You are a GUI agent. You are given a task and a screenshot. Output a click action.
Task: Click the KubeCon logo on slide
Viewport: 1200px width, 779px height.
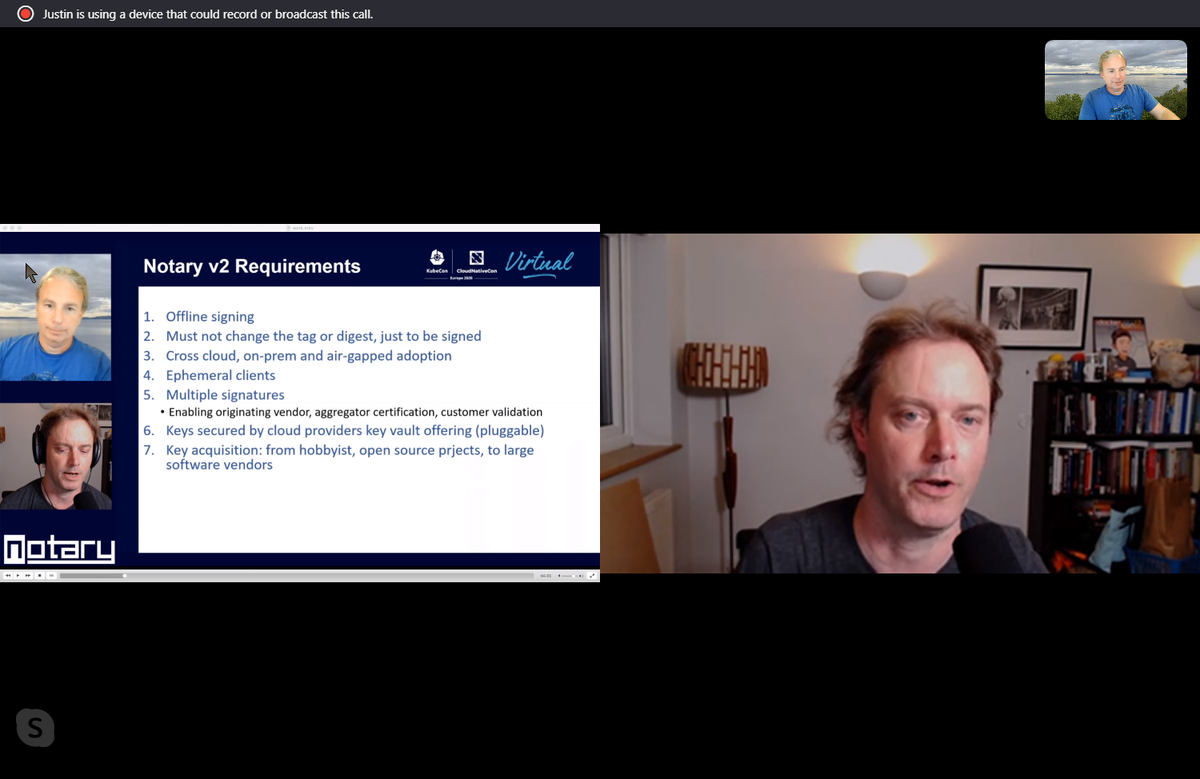click(437, 263)
